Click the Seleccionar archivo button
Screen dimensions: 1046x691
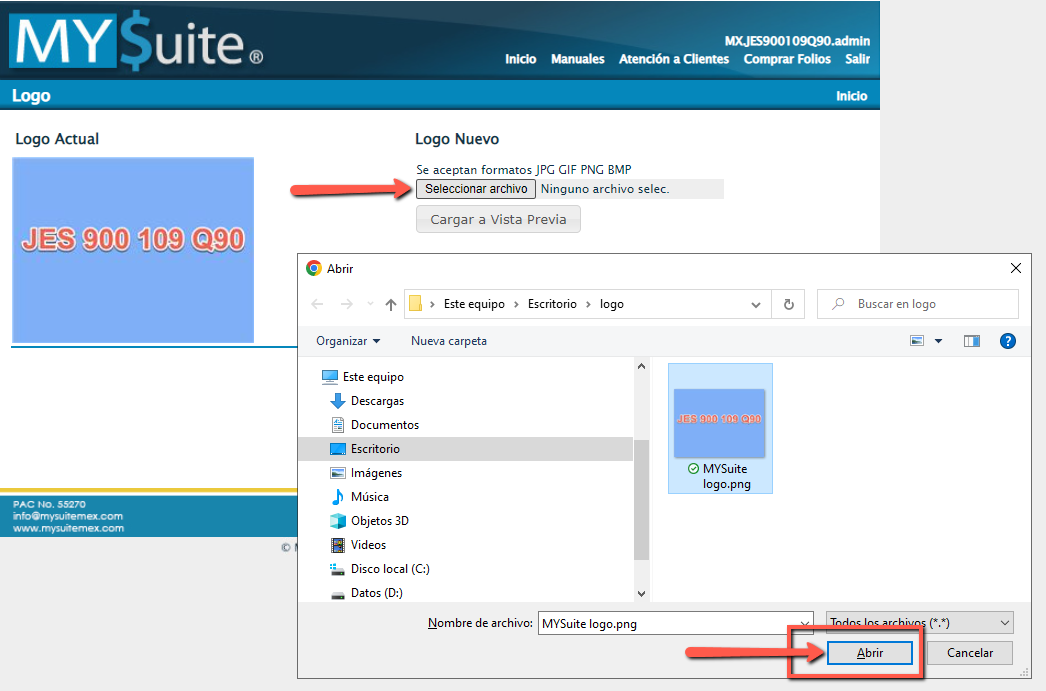(476, 189)
